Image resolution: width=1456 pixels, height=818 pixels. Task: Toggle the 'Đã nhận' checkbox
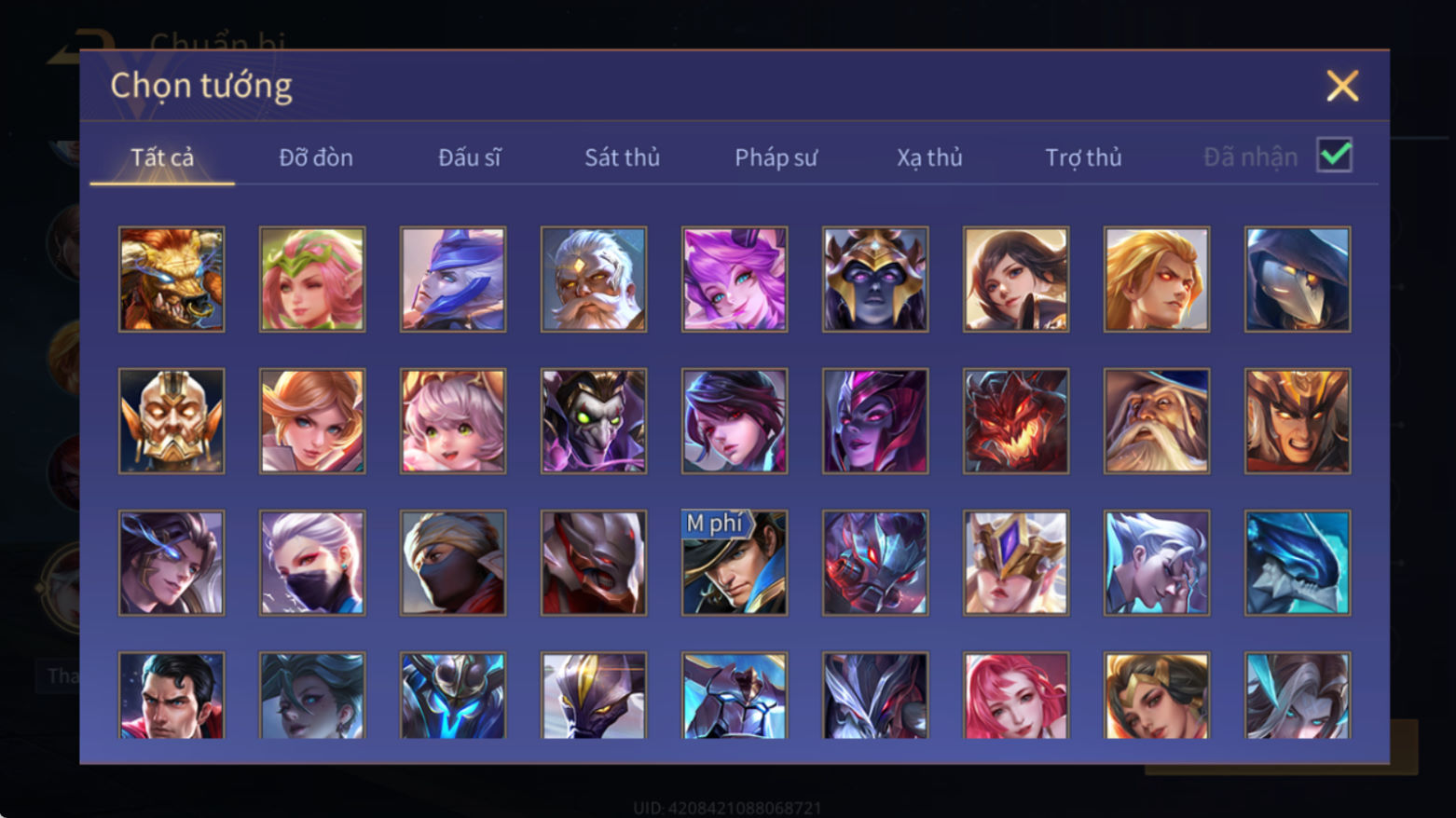click(1334, 155)
